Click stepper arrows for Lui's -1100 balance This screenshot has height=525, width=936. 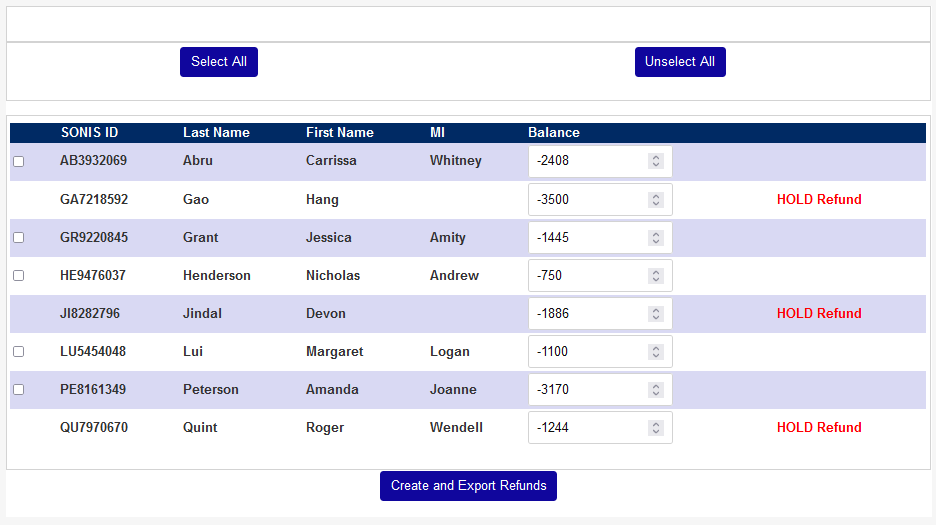(x=655, y=351)
